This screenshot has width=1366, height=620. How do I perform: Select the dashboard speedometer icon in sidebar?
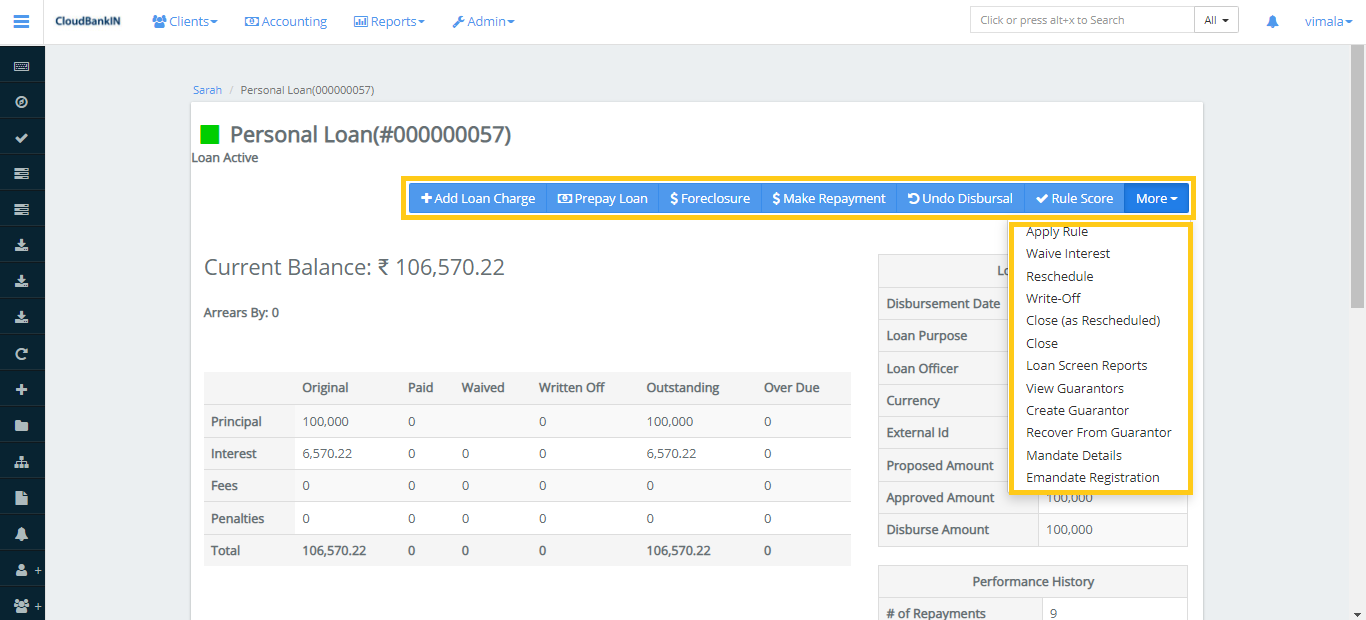tap(21, 100)
